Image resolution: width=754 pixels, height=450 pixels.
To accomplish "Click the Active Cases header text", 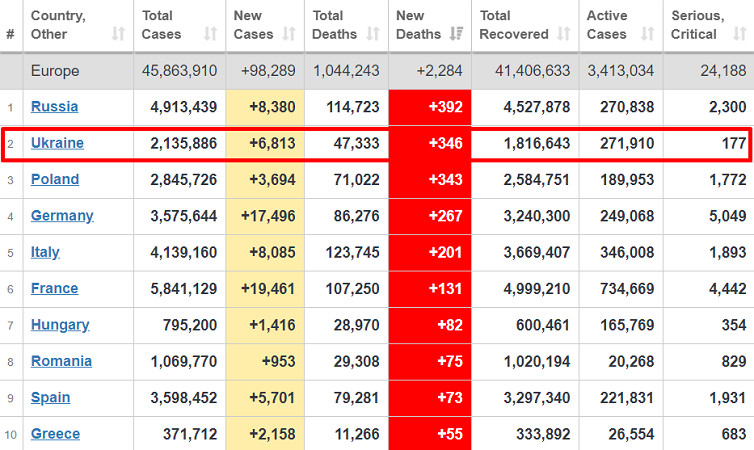I will [x=607, y=25].
